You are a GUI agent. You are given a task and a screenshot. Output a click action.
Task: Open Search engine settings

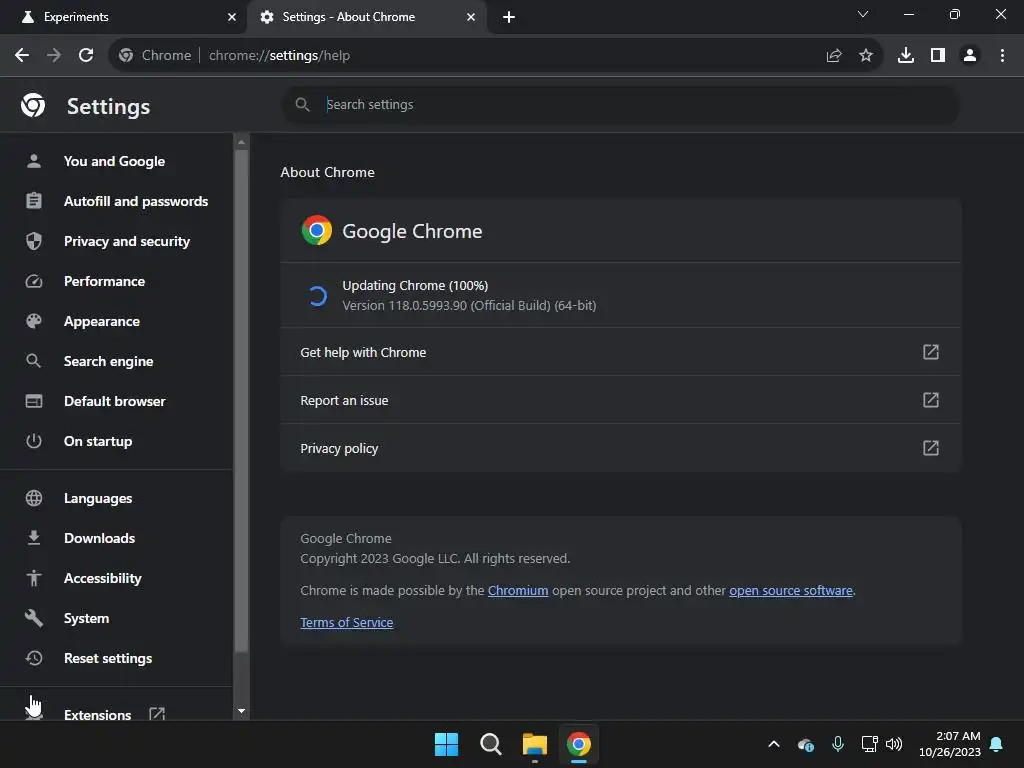114,361
